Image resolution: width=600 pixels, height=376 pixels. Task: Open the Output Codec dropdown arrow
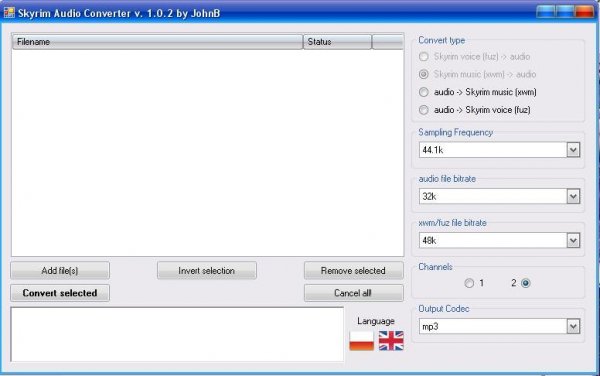(573, 326)
